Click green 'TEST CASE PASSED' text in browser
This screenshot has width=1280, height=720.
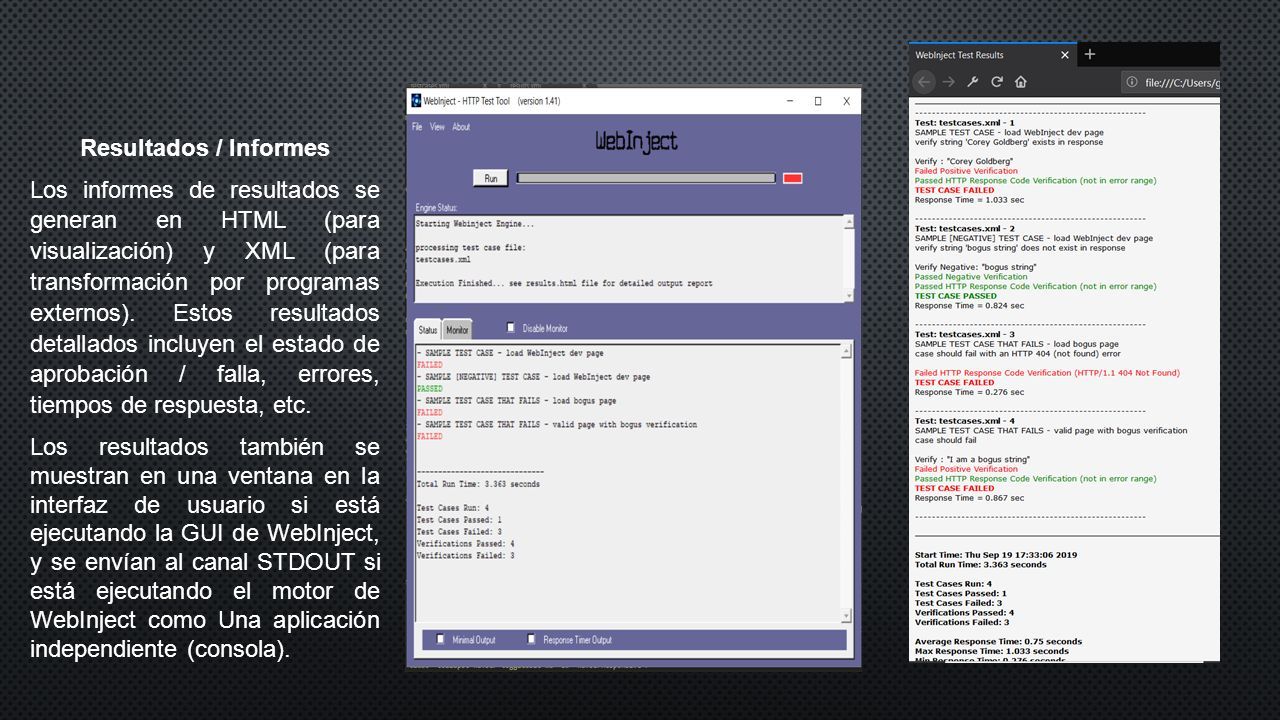[x=956, y=296]
